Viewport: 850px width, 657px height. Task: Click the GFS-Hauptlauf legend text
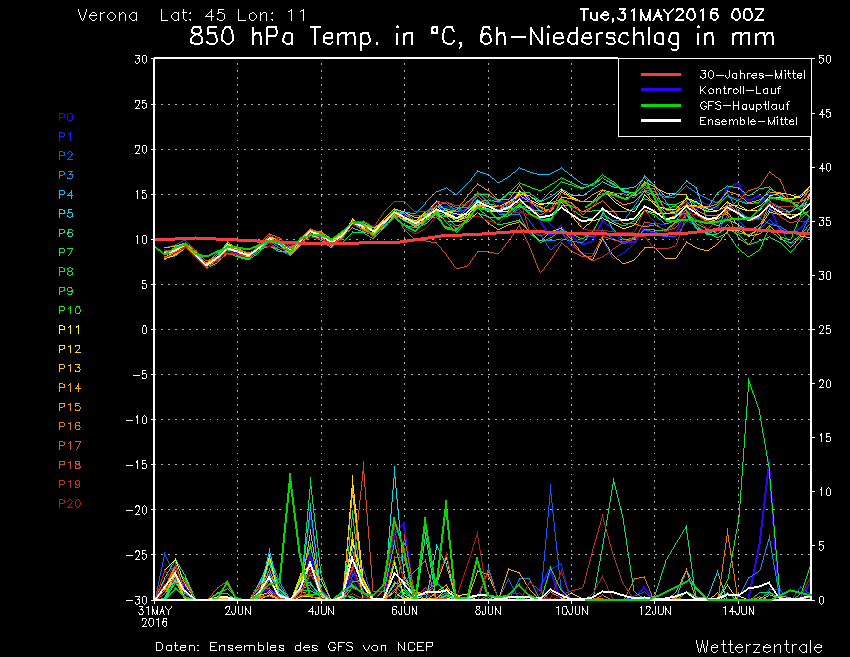(744, 106)
